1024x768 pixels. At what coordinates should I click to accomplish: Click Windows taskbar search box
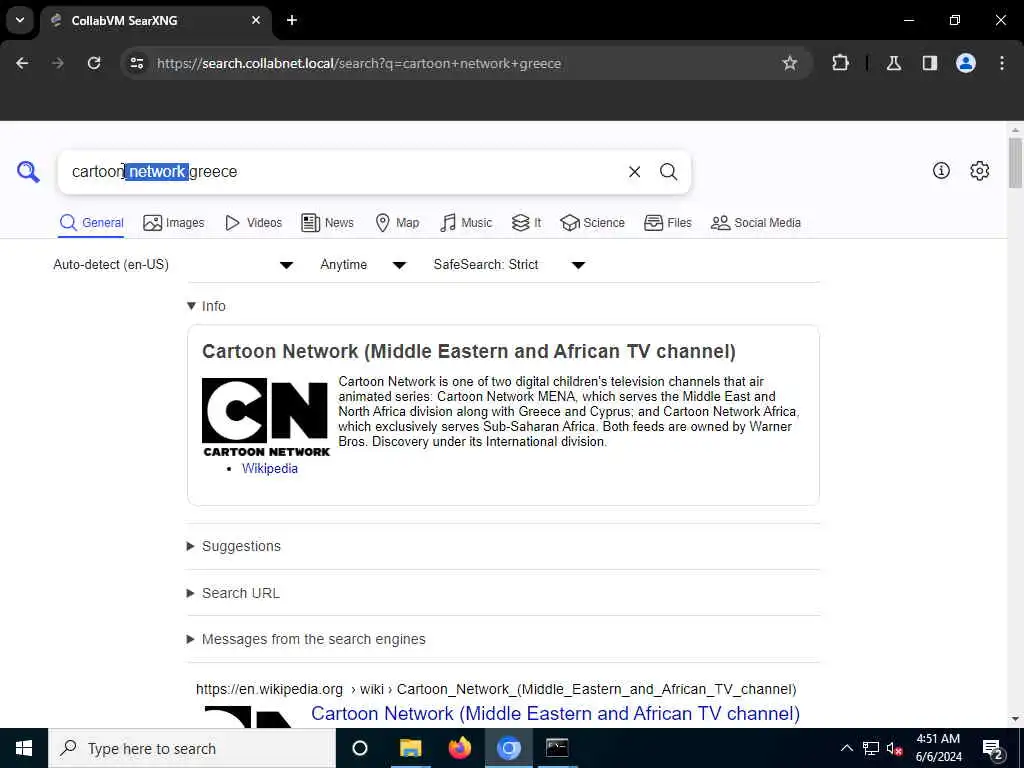click(192, 748)
